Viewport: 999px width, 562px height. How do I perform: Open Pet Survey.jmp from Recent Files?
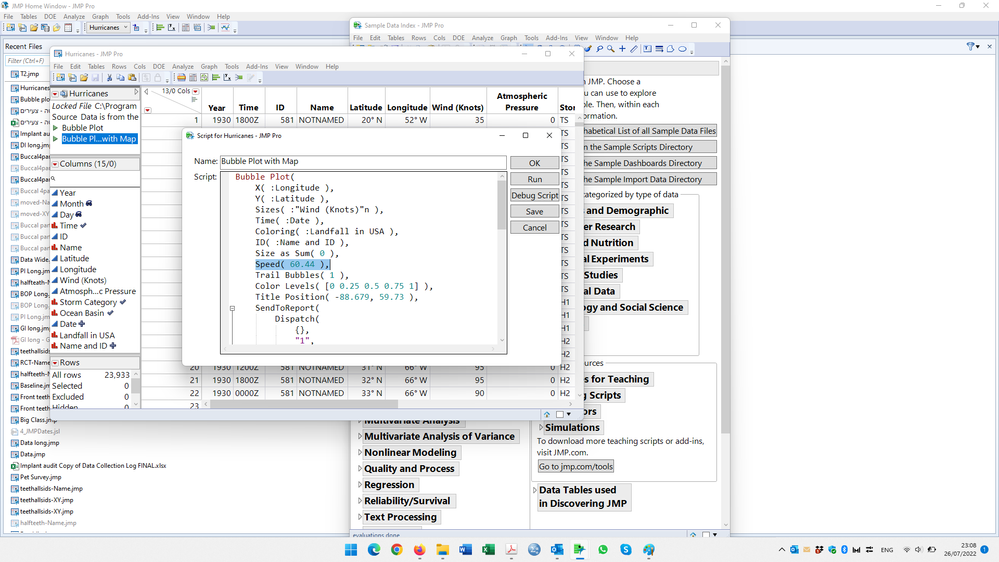coord(41,477)
